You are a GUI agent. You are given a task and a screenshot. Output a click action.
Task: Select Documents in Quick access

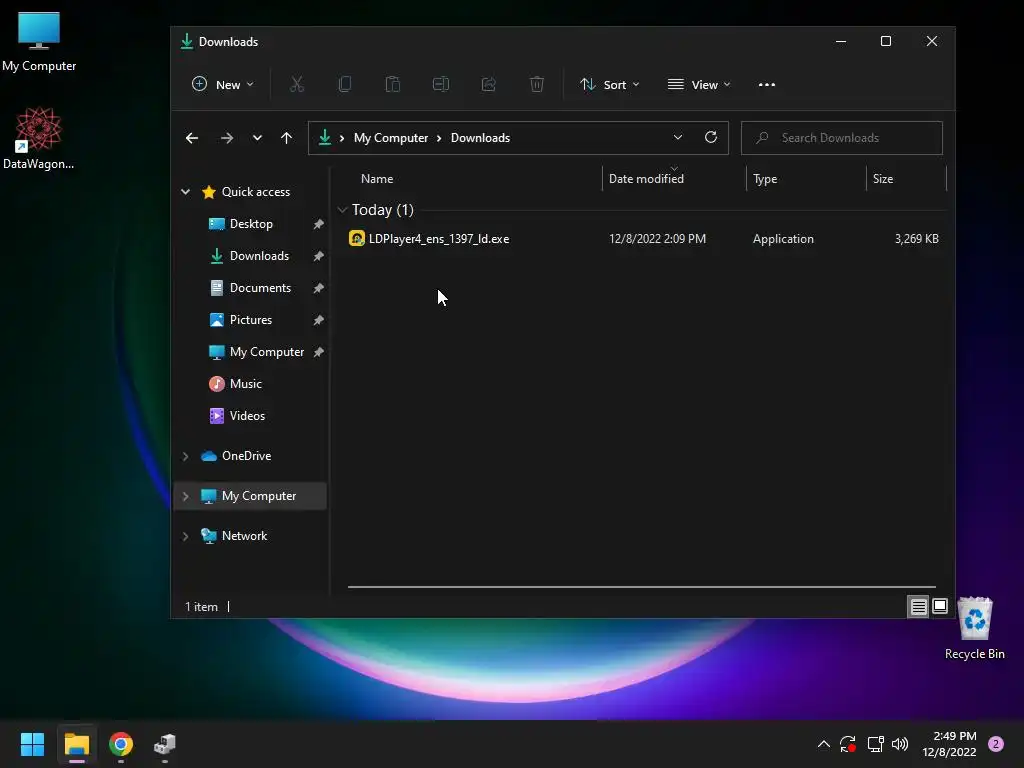click(260, 288)
